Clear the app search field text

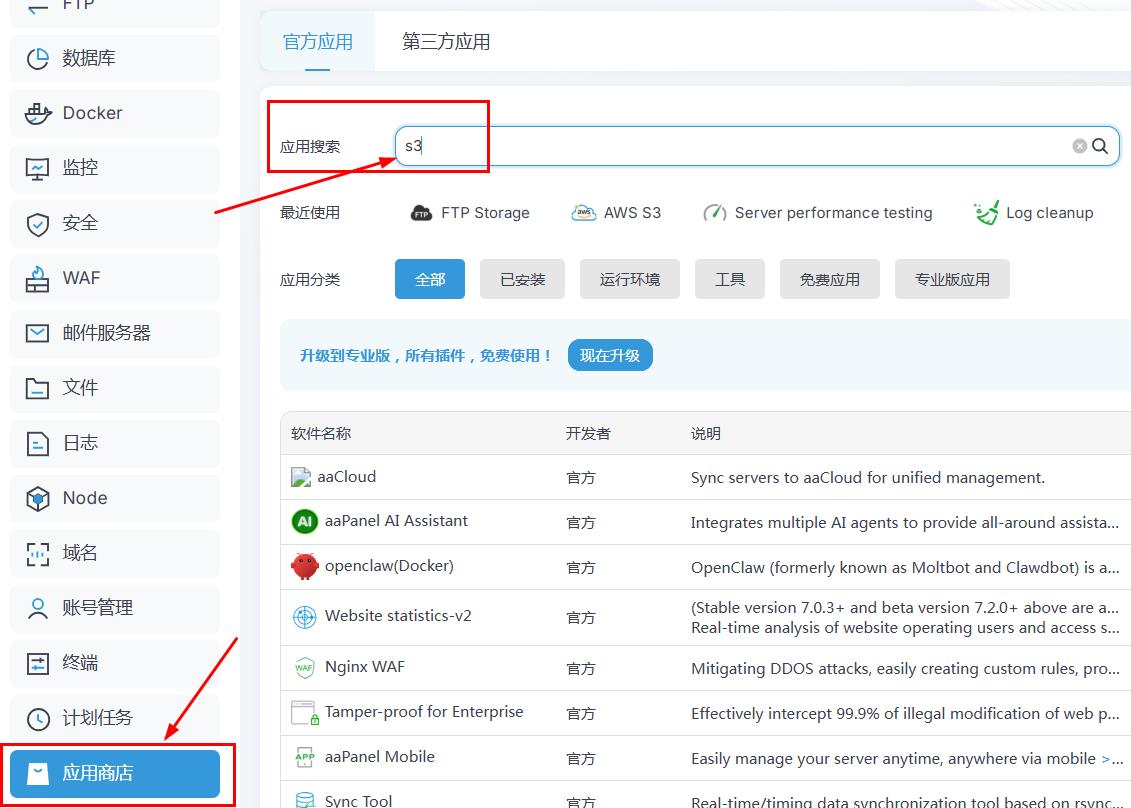click(1079, 146)
